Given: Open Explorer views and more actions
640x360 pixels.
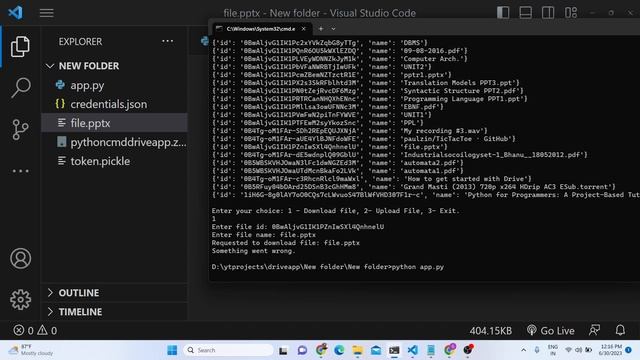Looking at the screenshot, I should tap(167, 41).
